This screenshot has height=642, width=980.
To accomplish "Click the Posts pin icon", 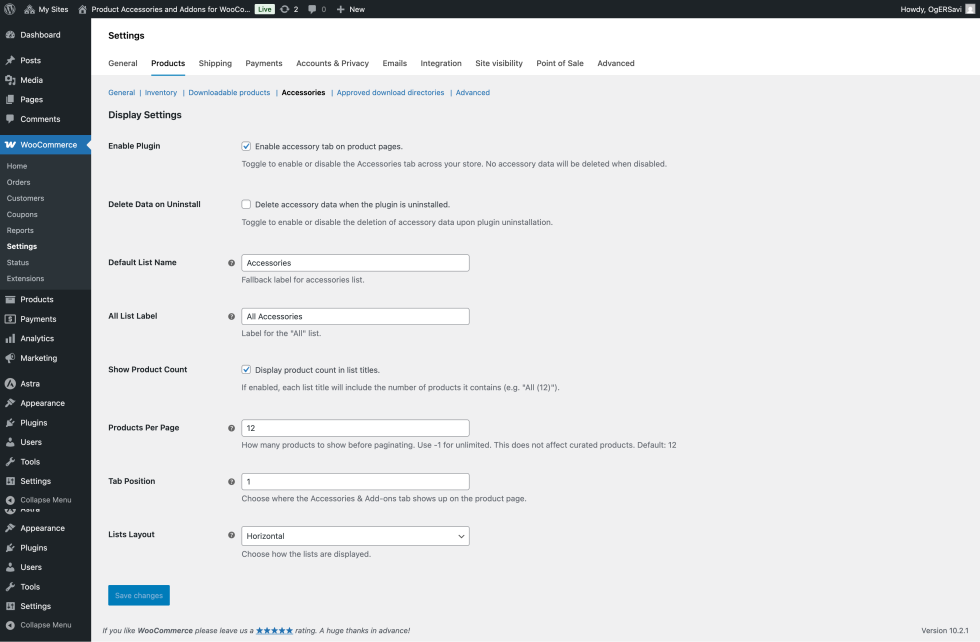I will (x=10, y=61).
